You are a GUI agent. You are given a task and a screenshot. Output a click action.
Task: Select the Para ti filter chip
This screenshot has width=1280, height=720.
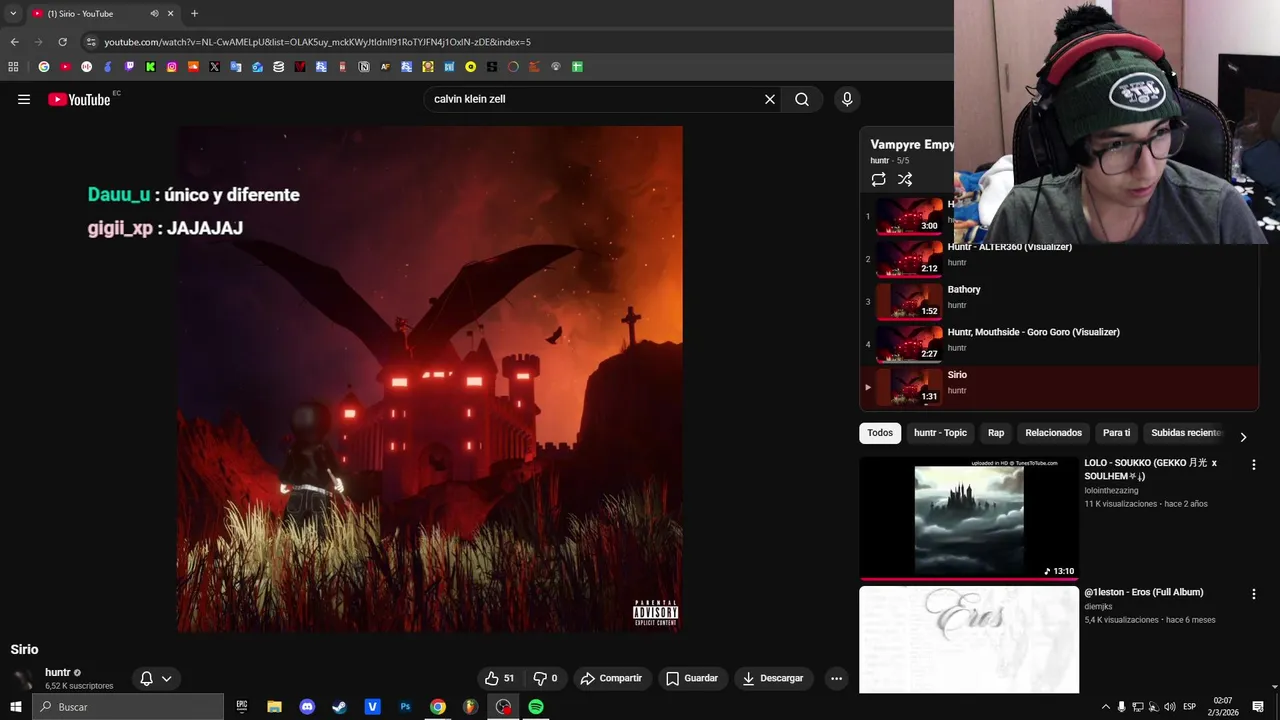point(1116,433)
